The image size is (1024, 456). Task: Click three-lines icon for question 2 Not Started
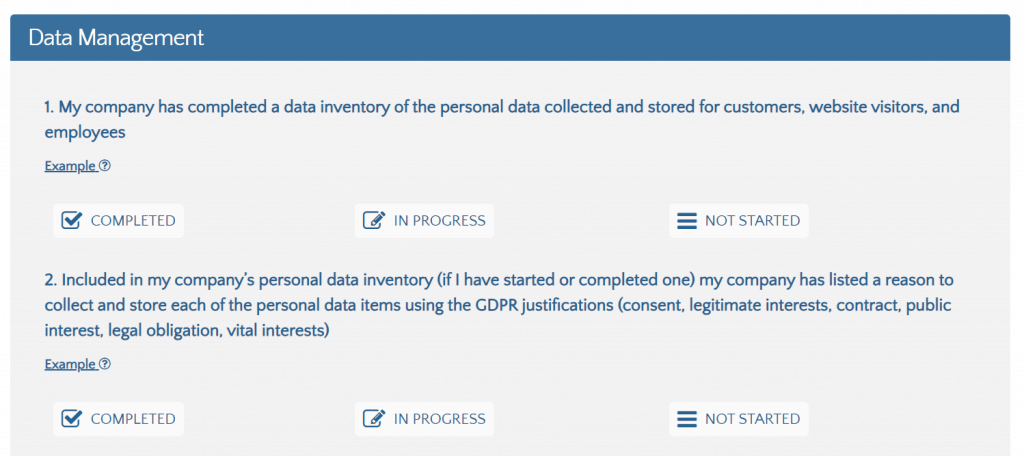(x=687, y=419)
